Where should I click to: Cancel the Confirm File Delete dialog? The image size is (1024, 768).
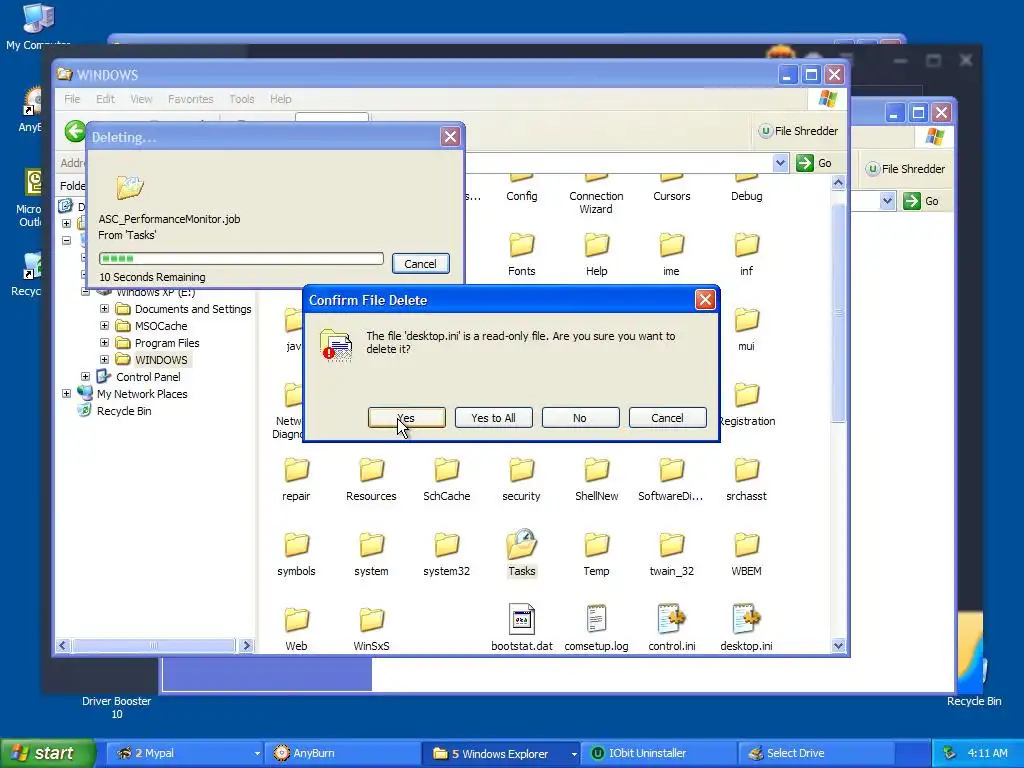[667, 418]
